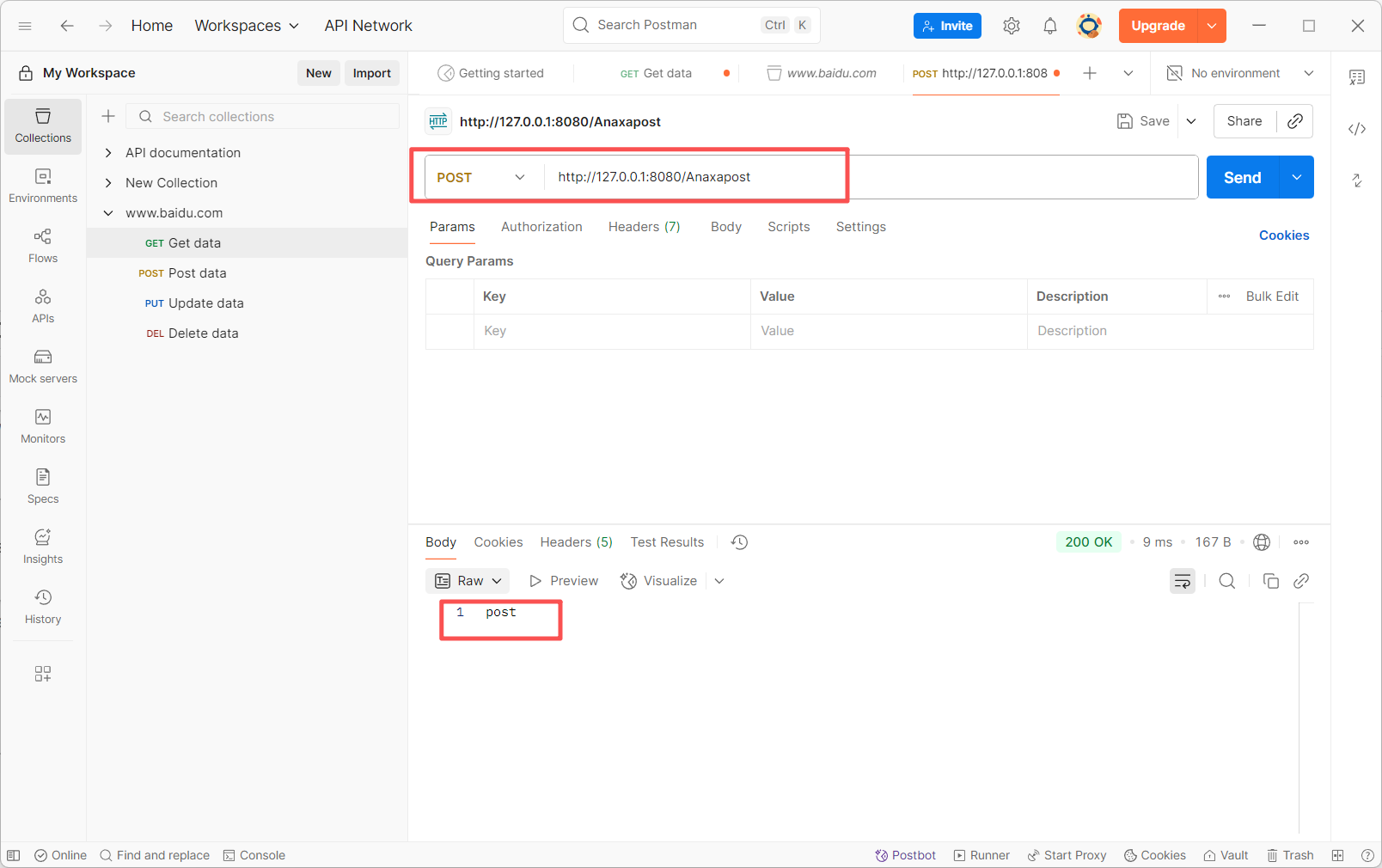
Task: Toggle line wrap in response body
Action: coord(1183,581)
